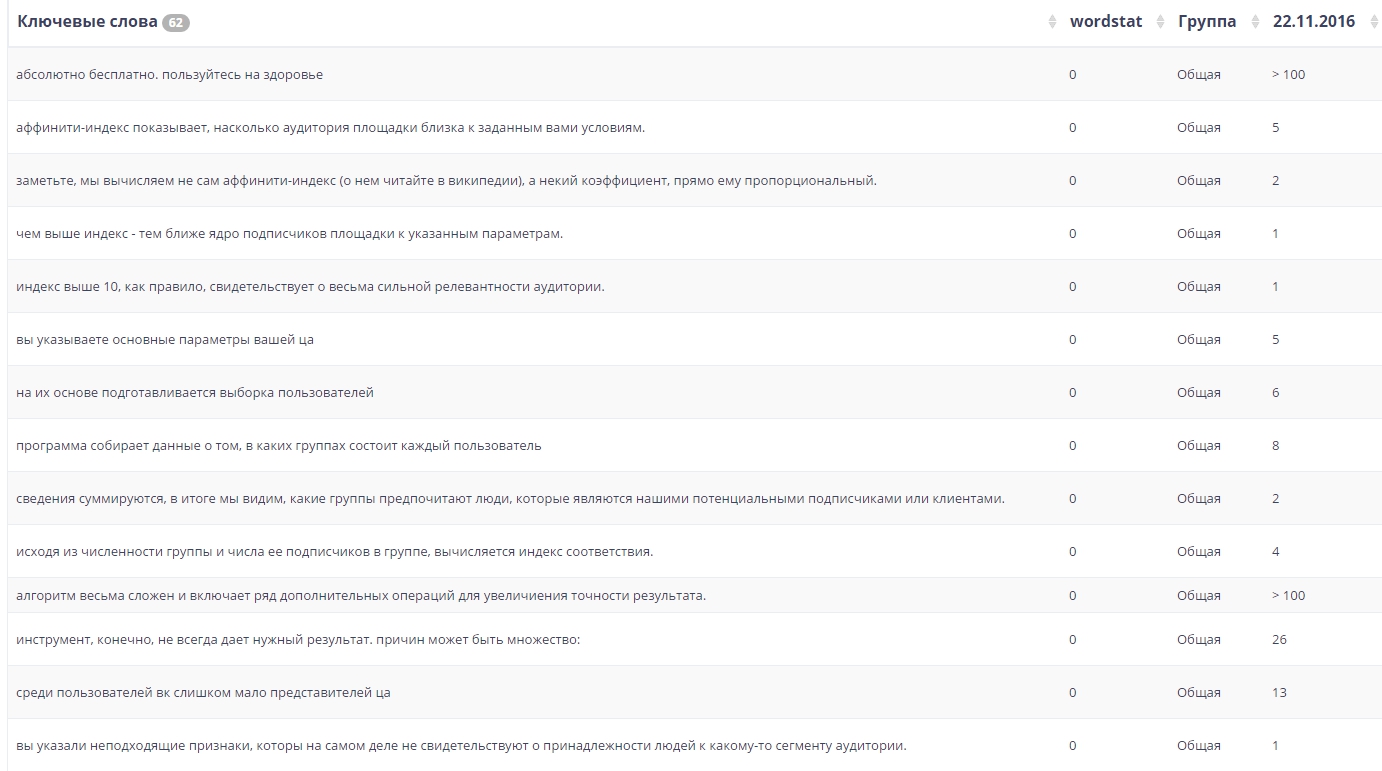Click the Общая group of 'индекс выше 10' row
This screenshot has width=1382, height=771.
point(1198,287)
